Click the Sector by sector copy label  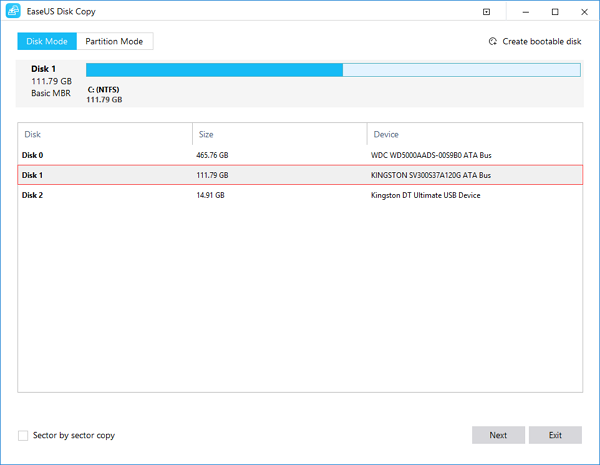click(x=74, y=436)
